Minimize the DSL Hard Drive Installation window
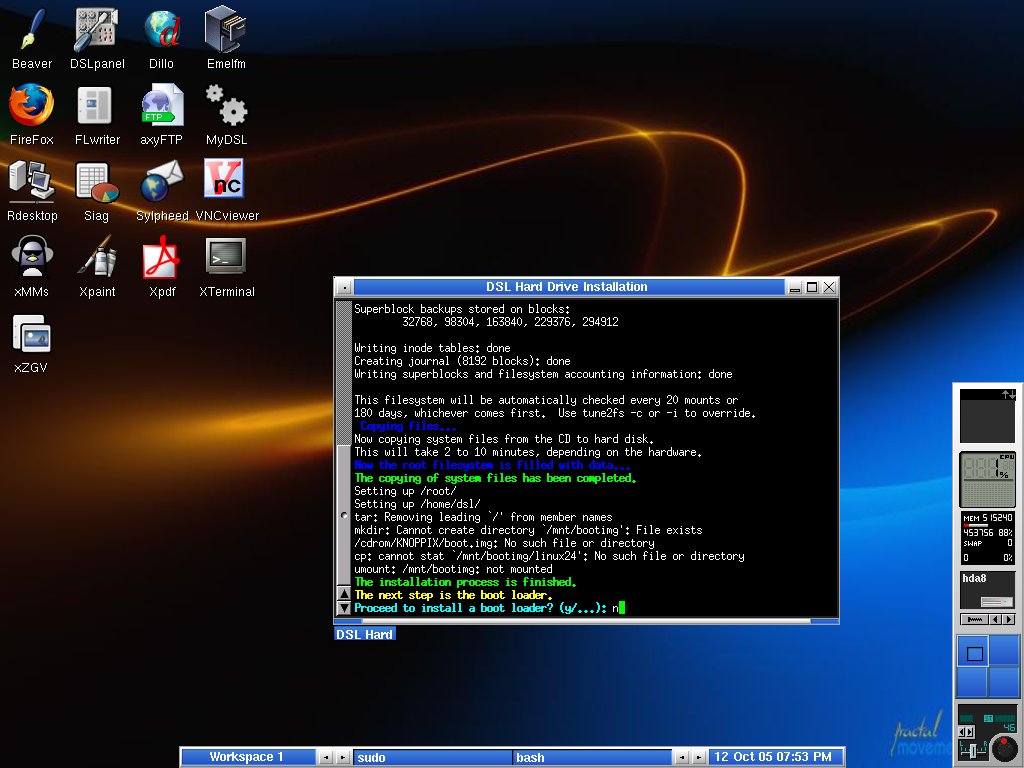Viewport: 1024px width, 768px height. [795, 287]
